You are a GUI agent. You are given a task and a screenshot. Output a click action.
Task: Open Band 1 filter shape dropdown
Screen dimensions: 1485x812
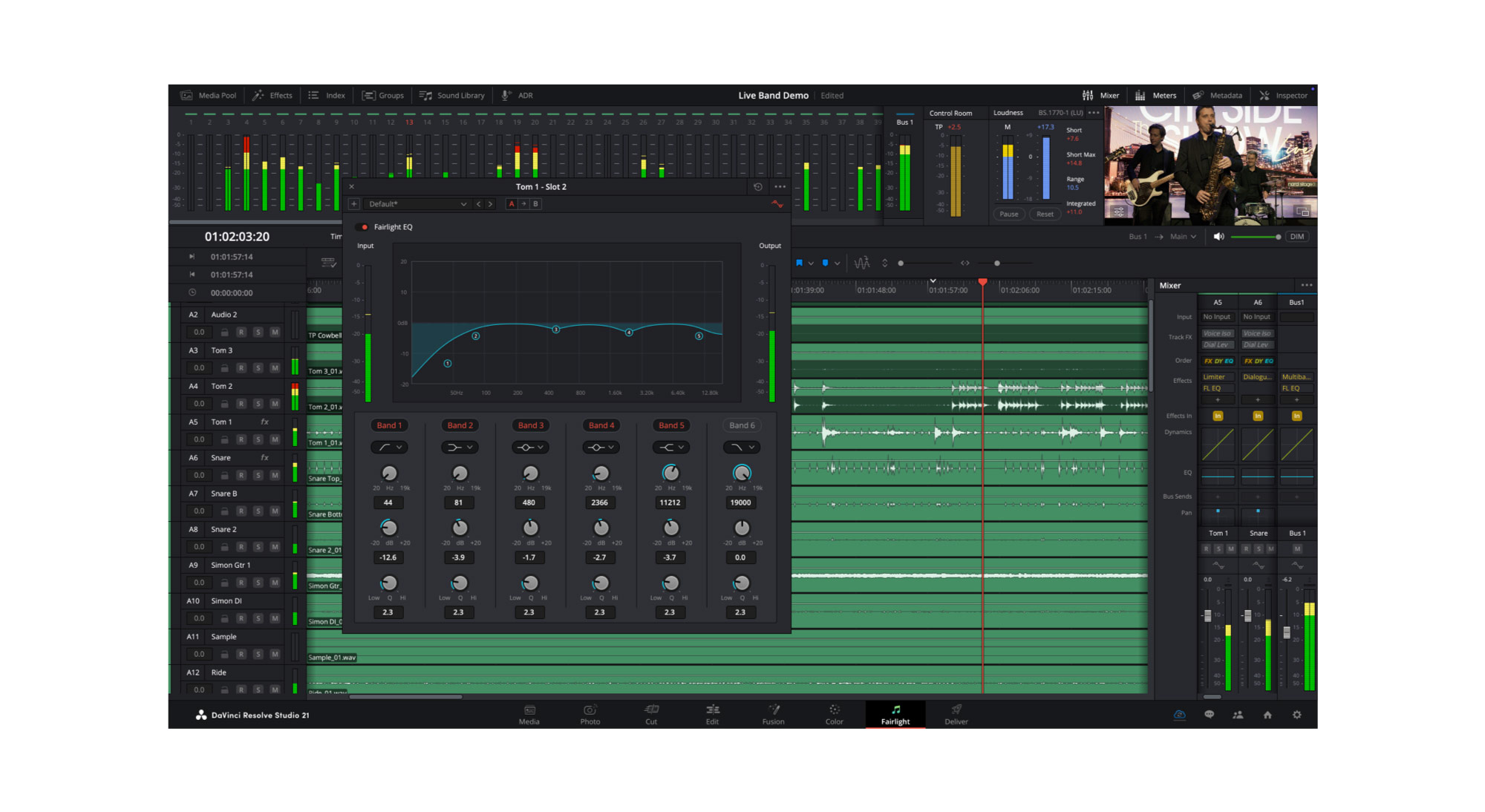(389, 447)
